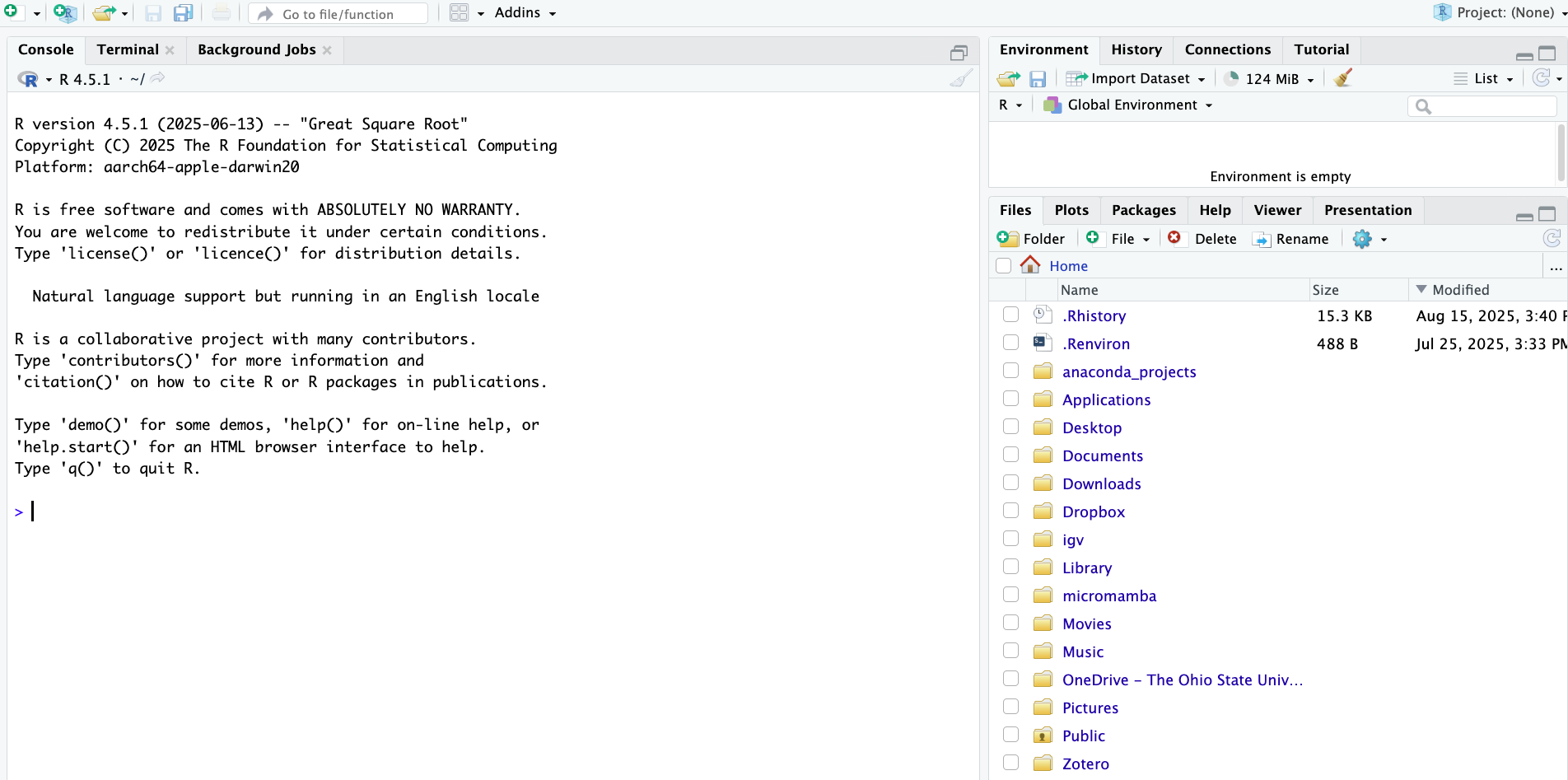Viewport: 1568px width, 780px height.
Task: Open the workspace panes layout icon
Action: pos(460,13)
